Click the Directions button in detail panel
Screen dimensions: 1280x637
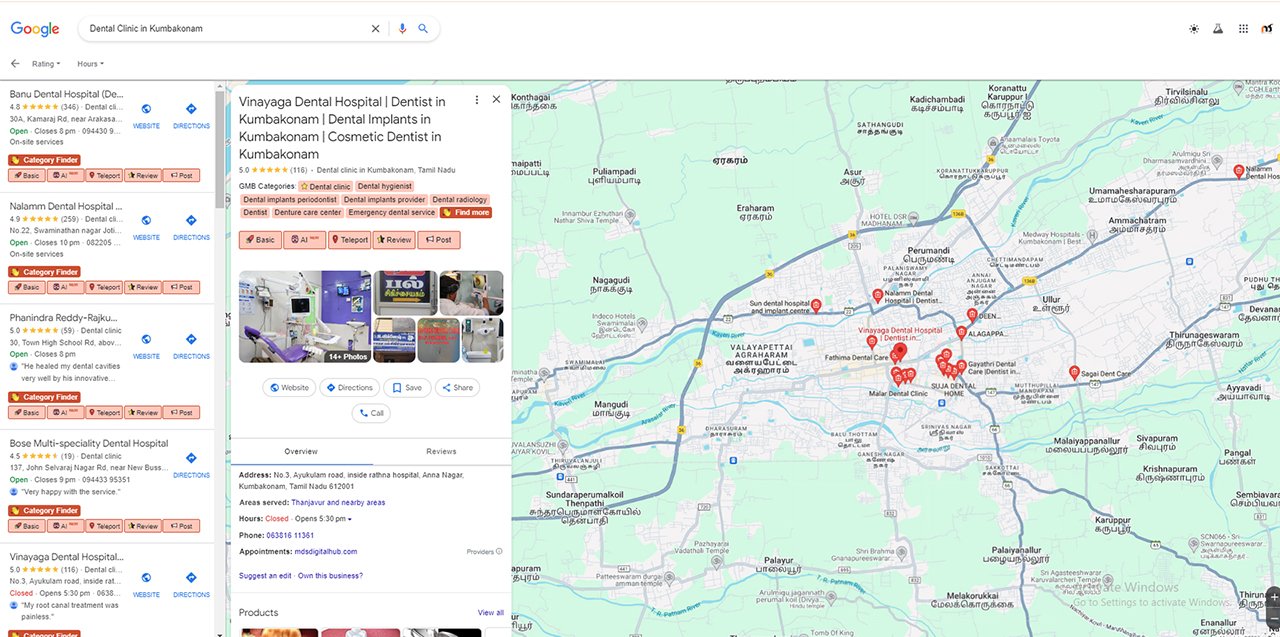pyautogui.click(x=349, y=388)
